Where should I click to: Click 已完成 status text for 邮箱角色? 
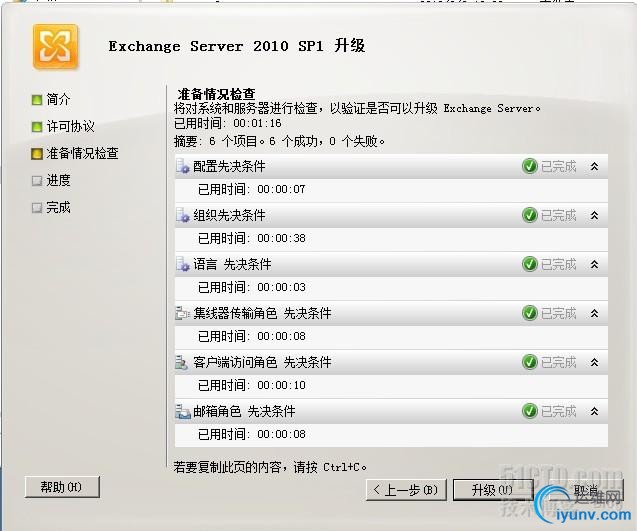tap(559, 411)
